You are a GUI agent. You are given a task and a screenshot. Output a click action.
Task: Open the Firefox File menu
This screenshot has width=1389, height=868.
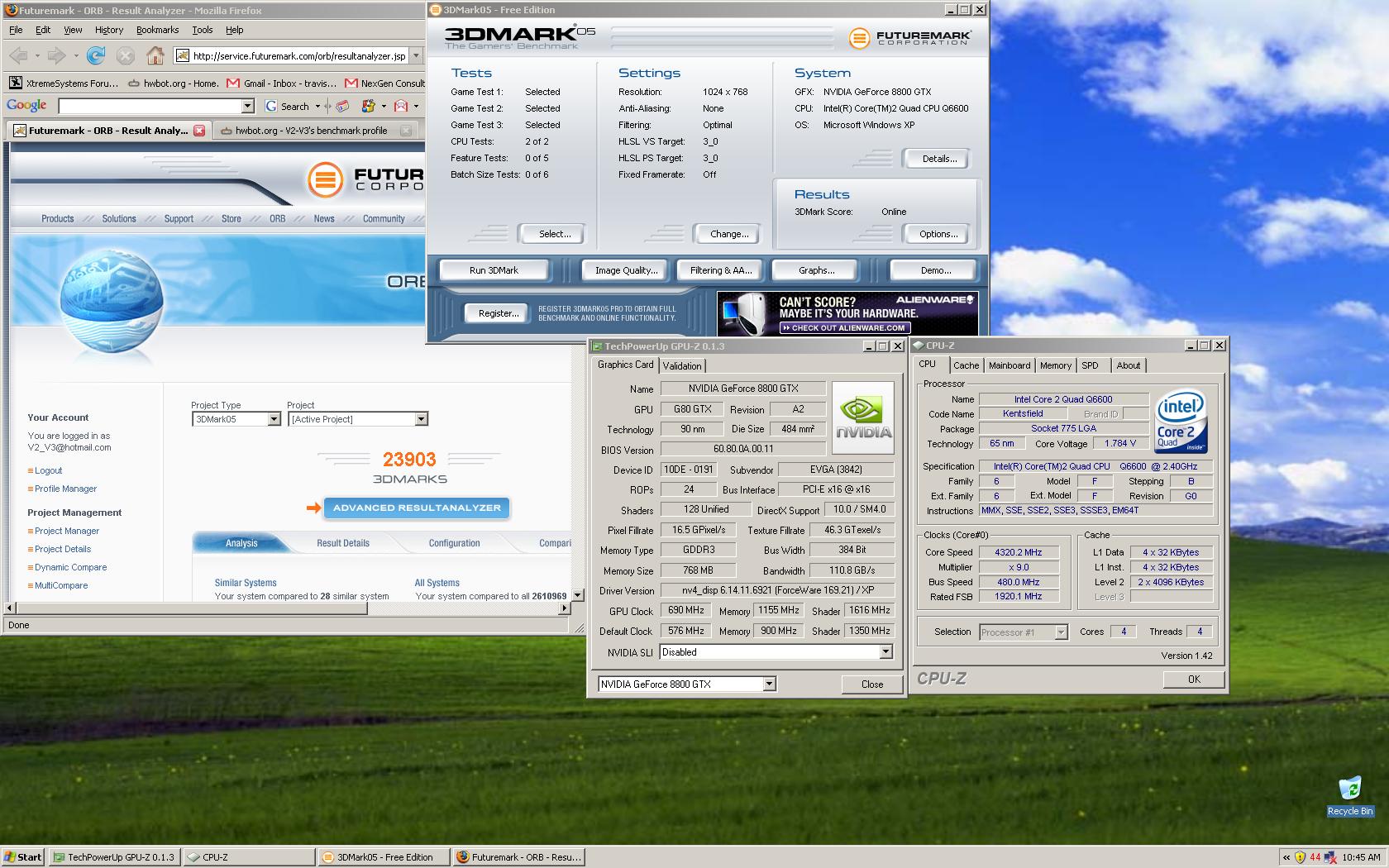tap(16, 30)
